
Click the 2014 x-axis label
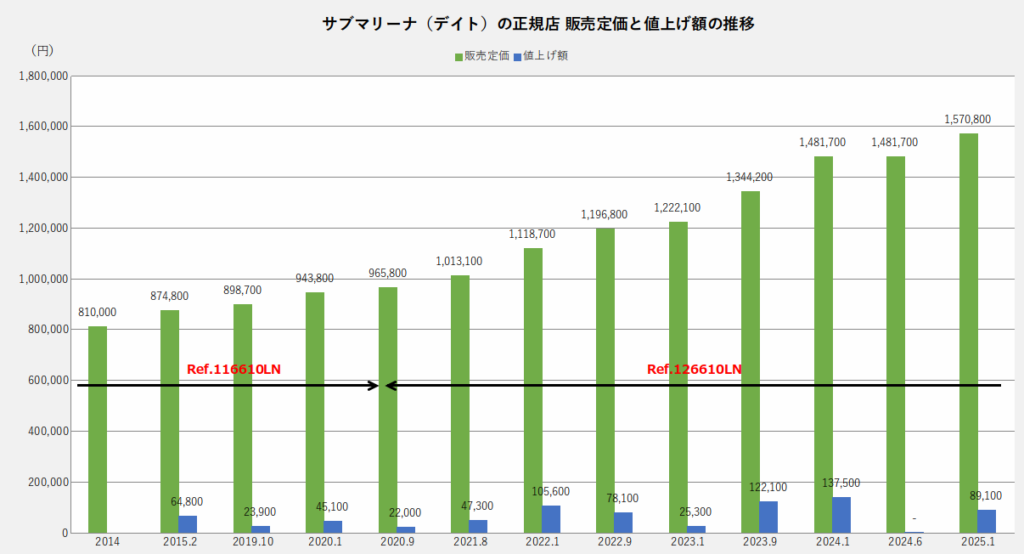pyautogui.click(x=107, y=542)
